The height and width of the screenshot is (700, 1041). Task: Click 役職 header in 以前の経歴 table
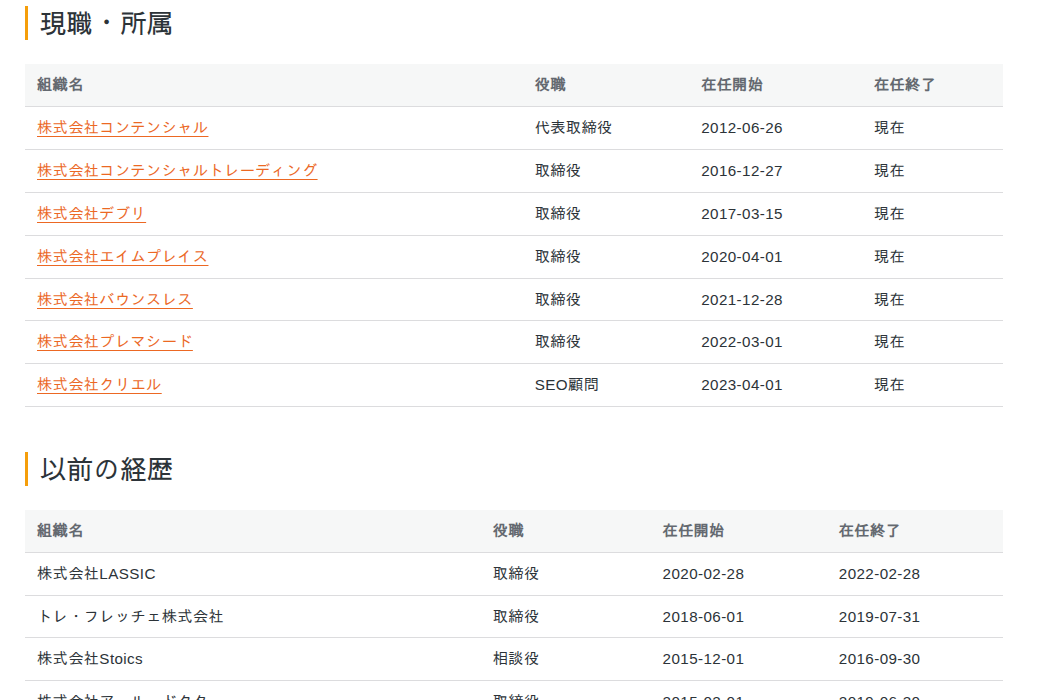[509, 531]
